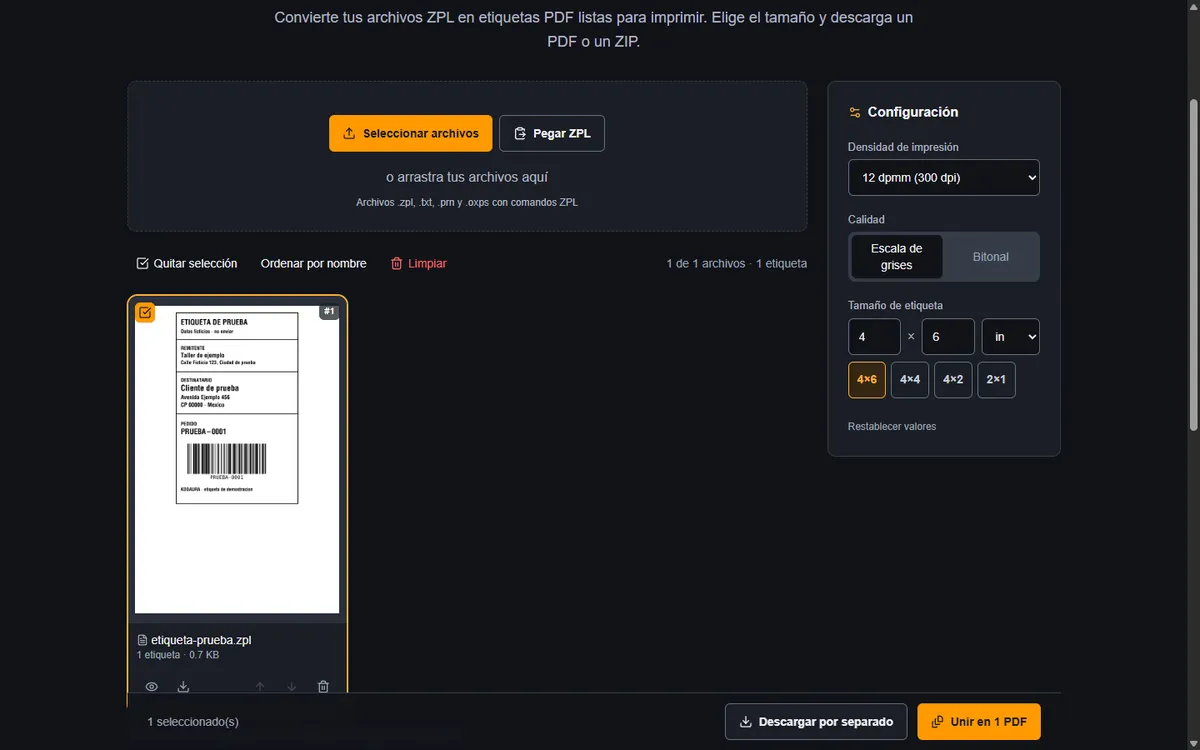
Task: Click the label width input field
Action: click(x=874, y=337)
